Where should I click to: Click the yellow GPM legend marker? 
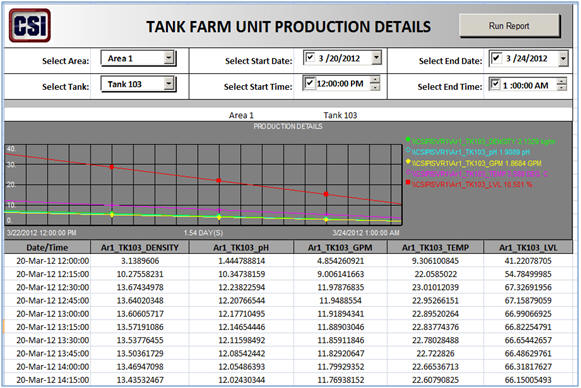(x=408, y=162)
